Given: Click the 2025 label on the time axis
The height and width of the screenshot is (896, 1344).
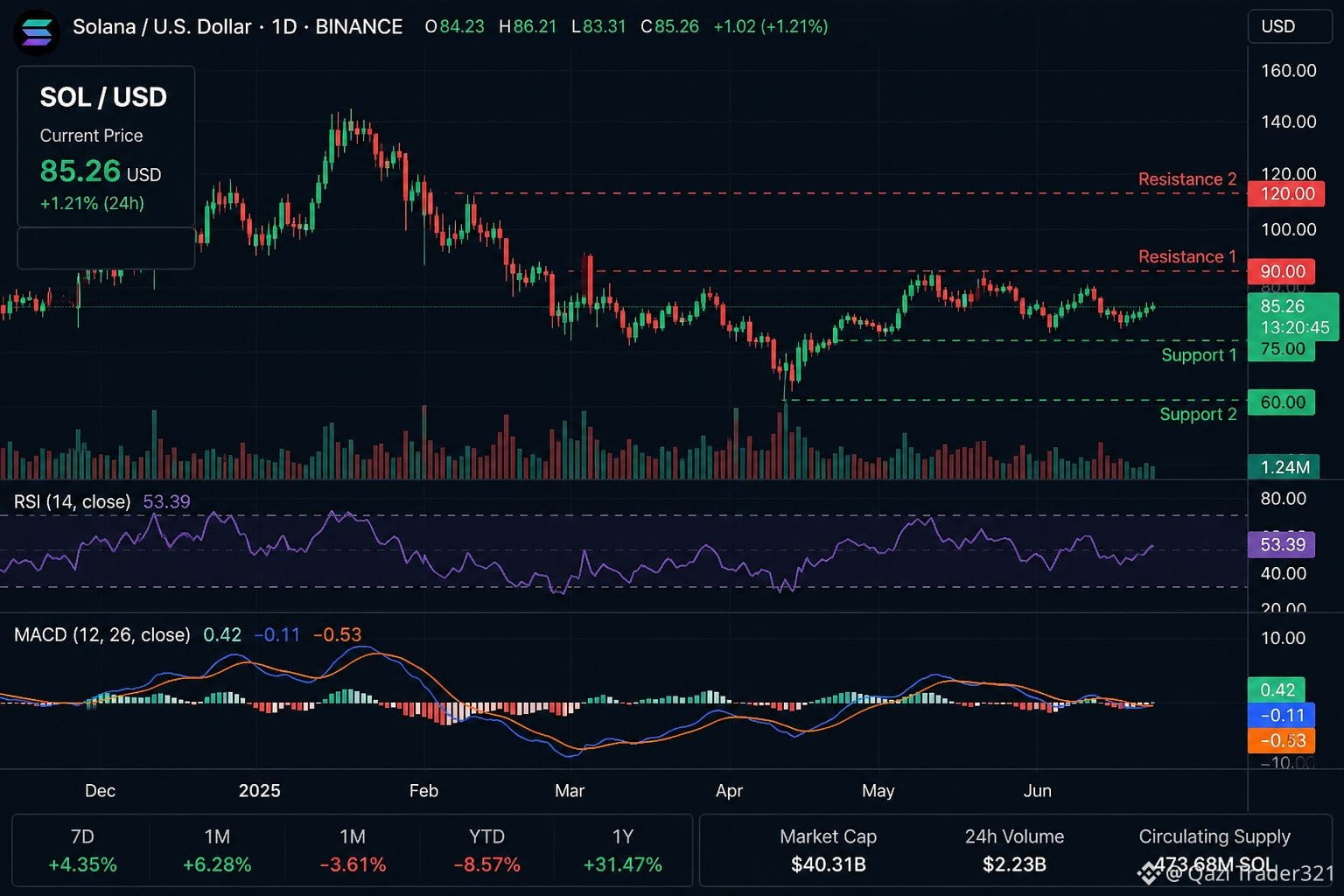Looking at the screenshot, I should [260, 791].
